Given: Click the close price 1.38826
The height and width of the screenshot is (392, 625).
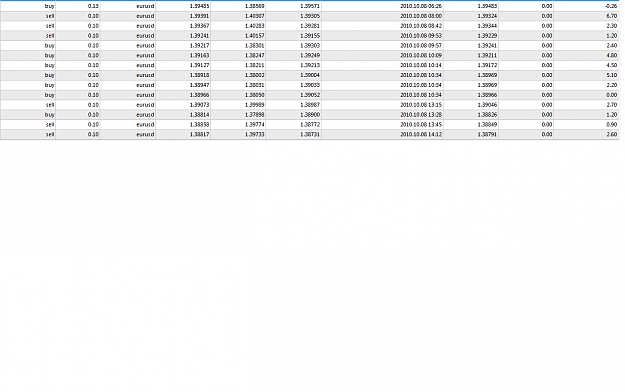Looking at the screenshot, I should 487,114.
